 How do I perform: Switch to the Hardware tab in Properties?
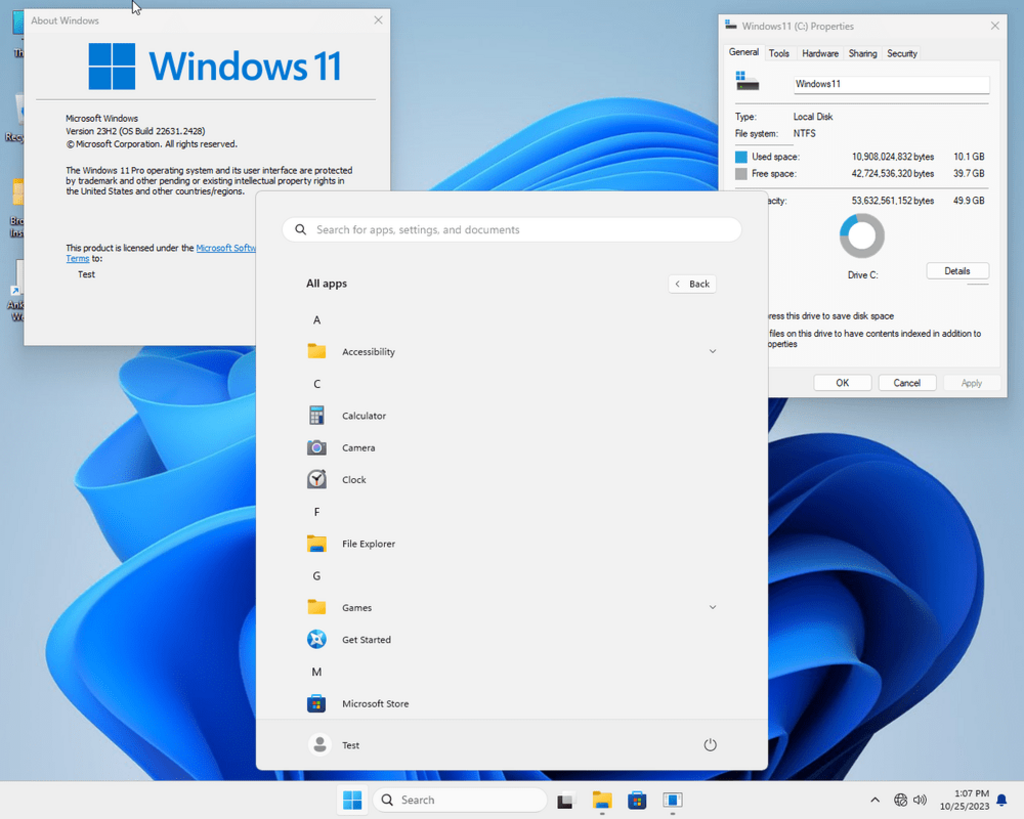(820, 54)
